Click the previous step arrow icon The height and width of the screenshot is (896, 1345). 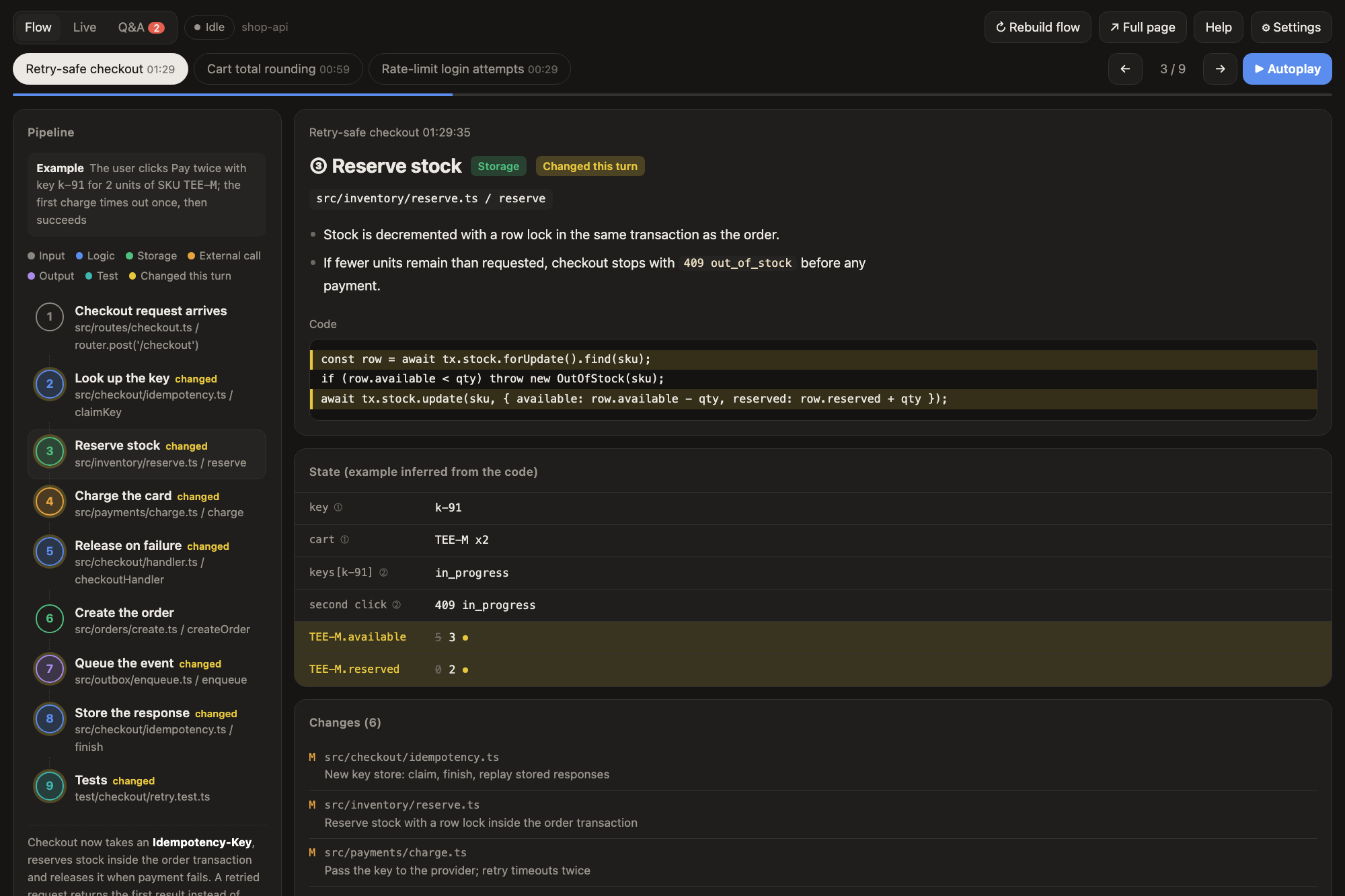(x=1125, y=69)
